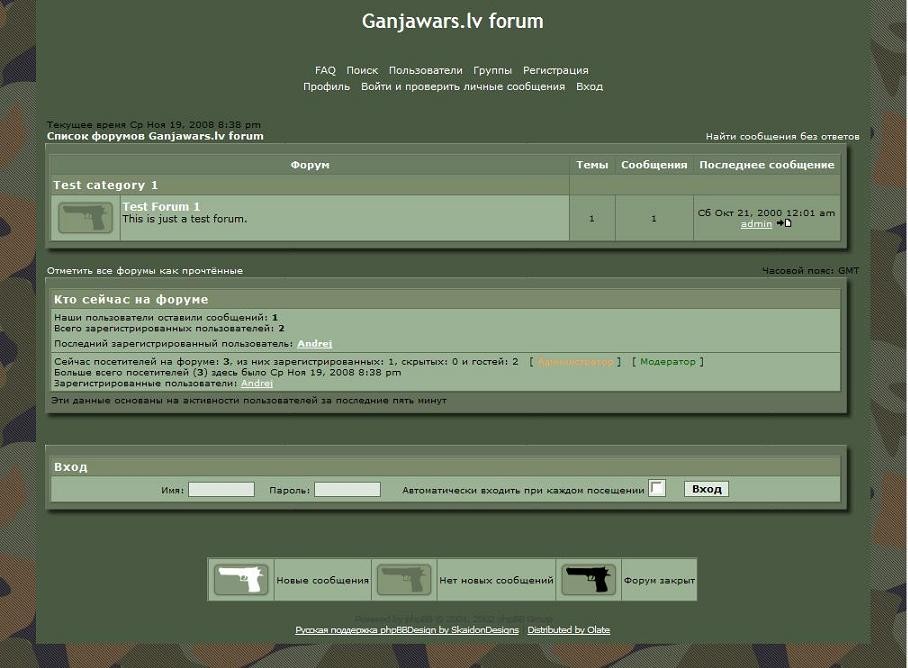Screen dimensions: 908x668
Task: Go to Пользователи member list
Action: click(x=426, y=70)
